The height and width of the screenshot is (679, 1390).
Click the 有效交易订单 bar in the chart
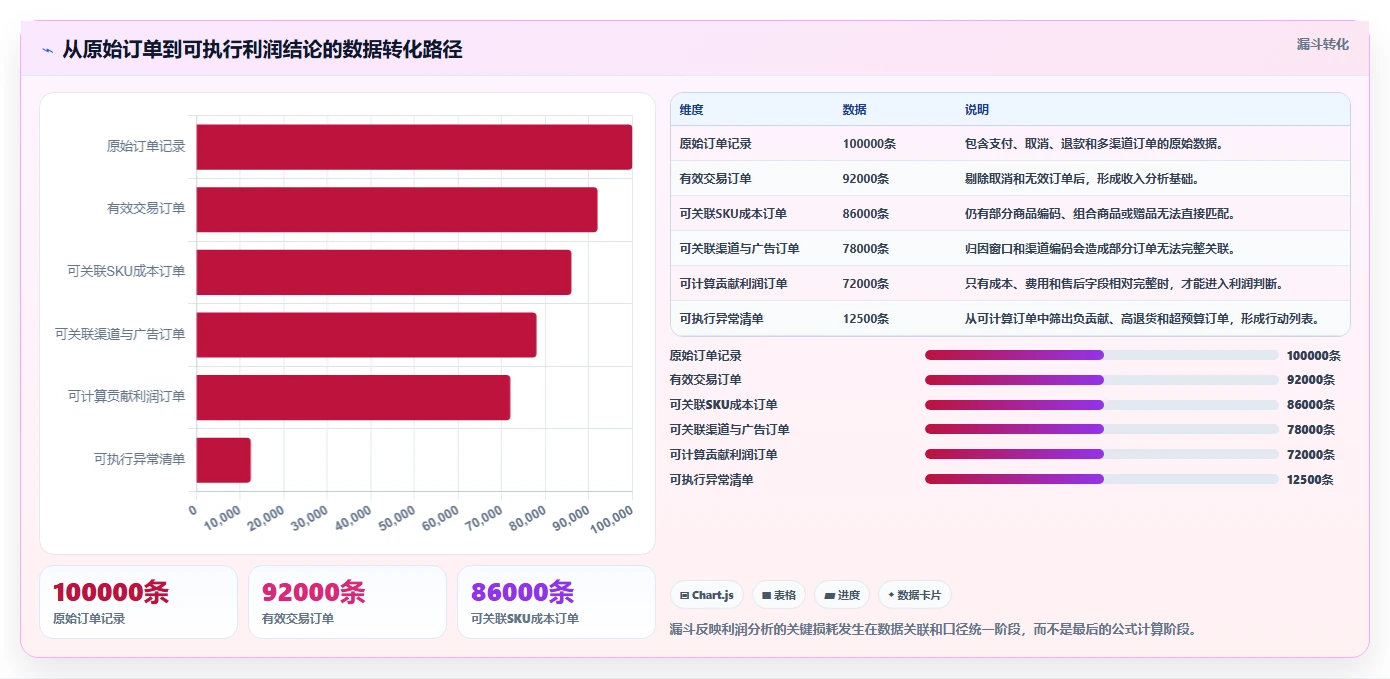point(397,209)
